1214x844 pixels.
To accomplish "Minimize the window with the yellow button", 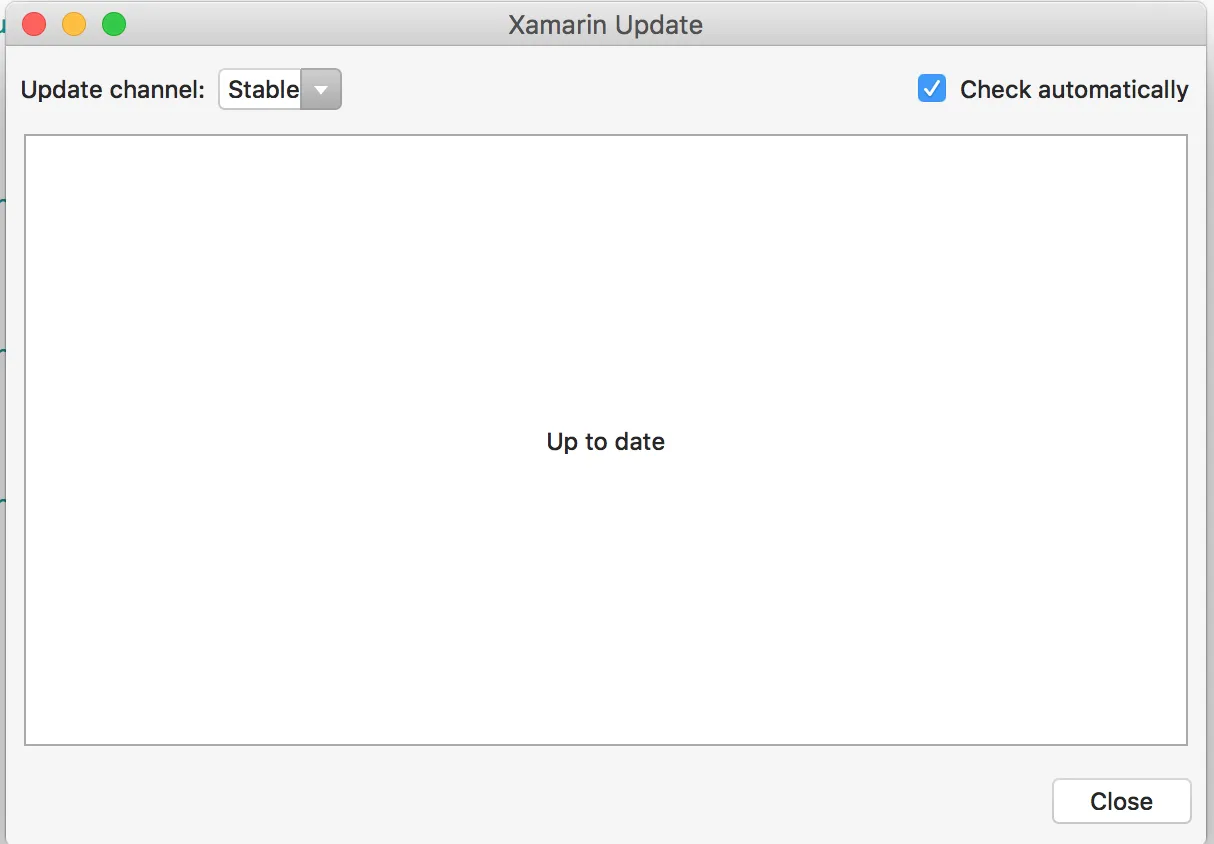I will tap(74, 24).
